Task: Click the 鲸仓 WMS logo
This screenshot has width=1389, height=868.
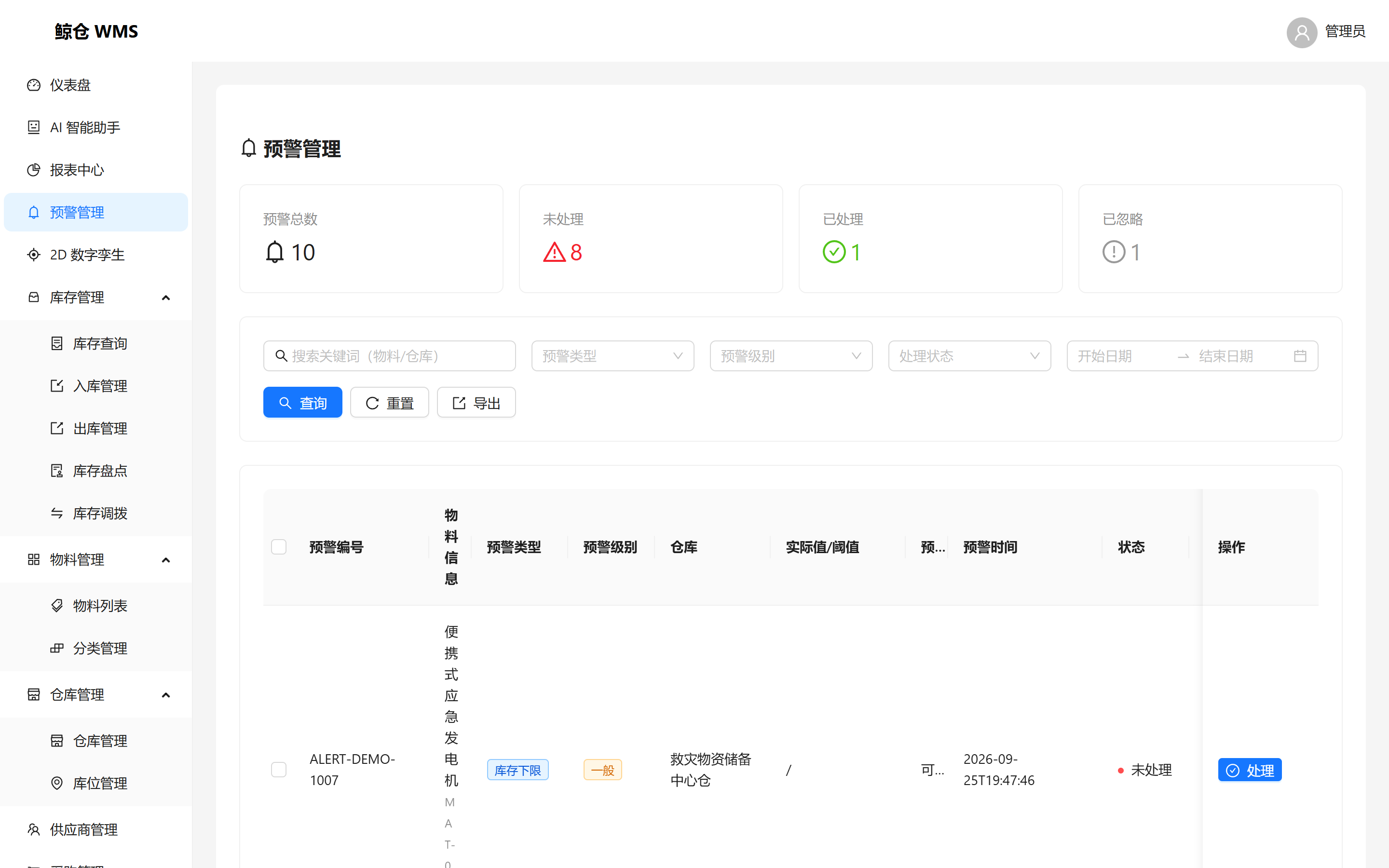Action: pos(96,31)
